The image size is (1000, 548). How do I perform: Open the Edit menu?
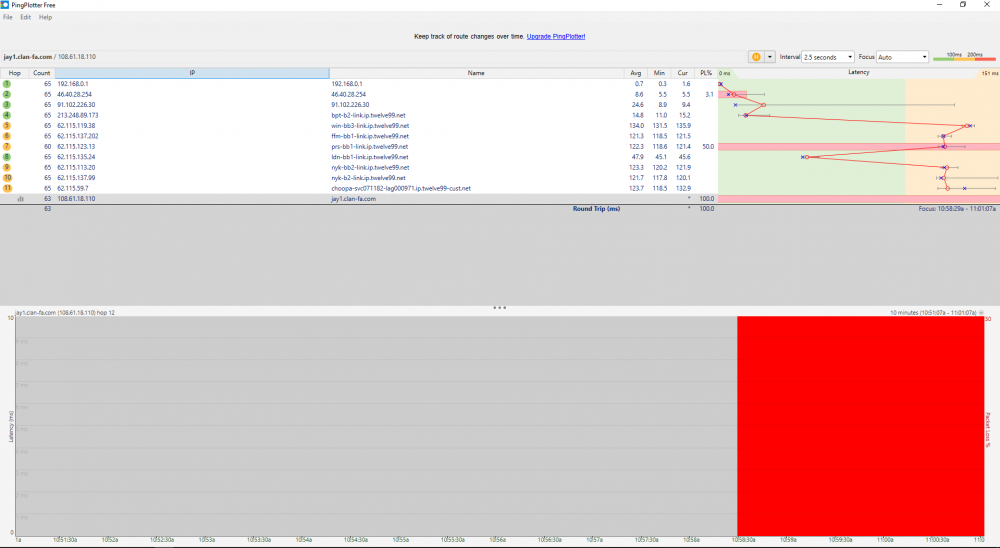pyautogui.click(x=26, y=17)
